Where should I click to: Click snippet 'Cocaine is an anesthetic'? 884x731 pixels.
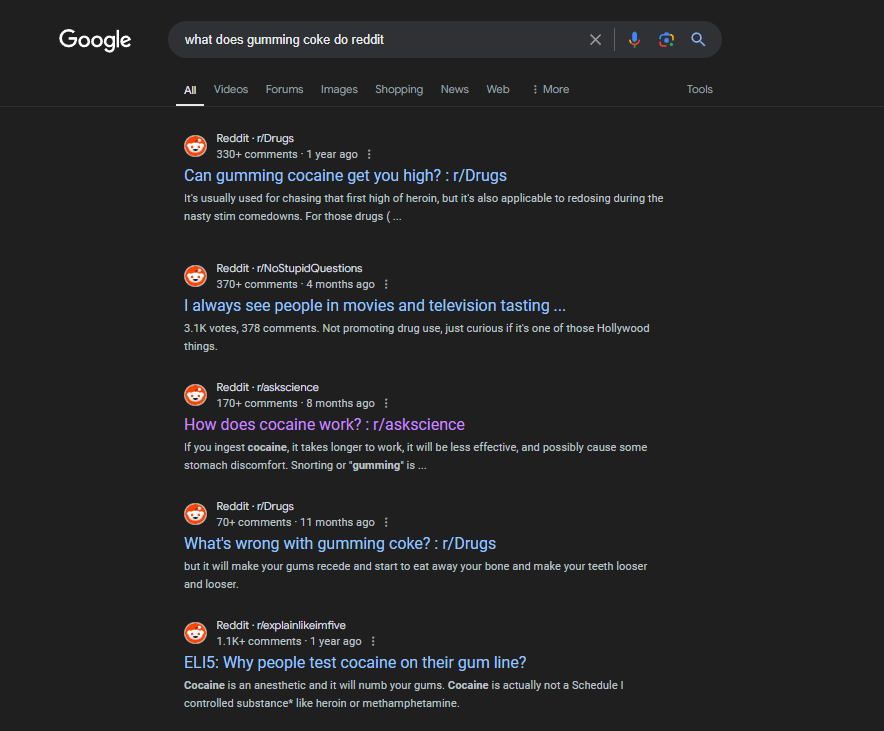404,694
